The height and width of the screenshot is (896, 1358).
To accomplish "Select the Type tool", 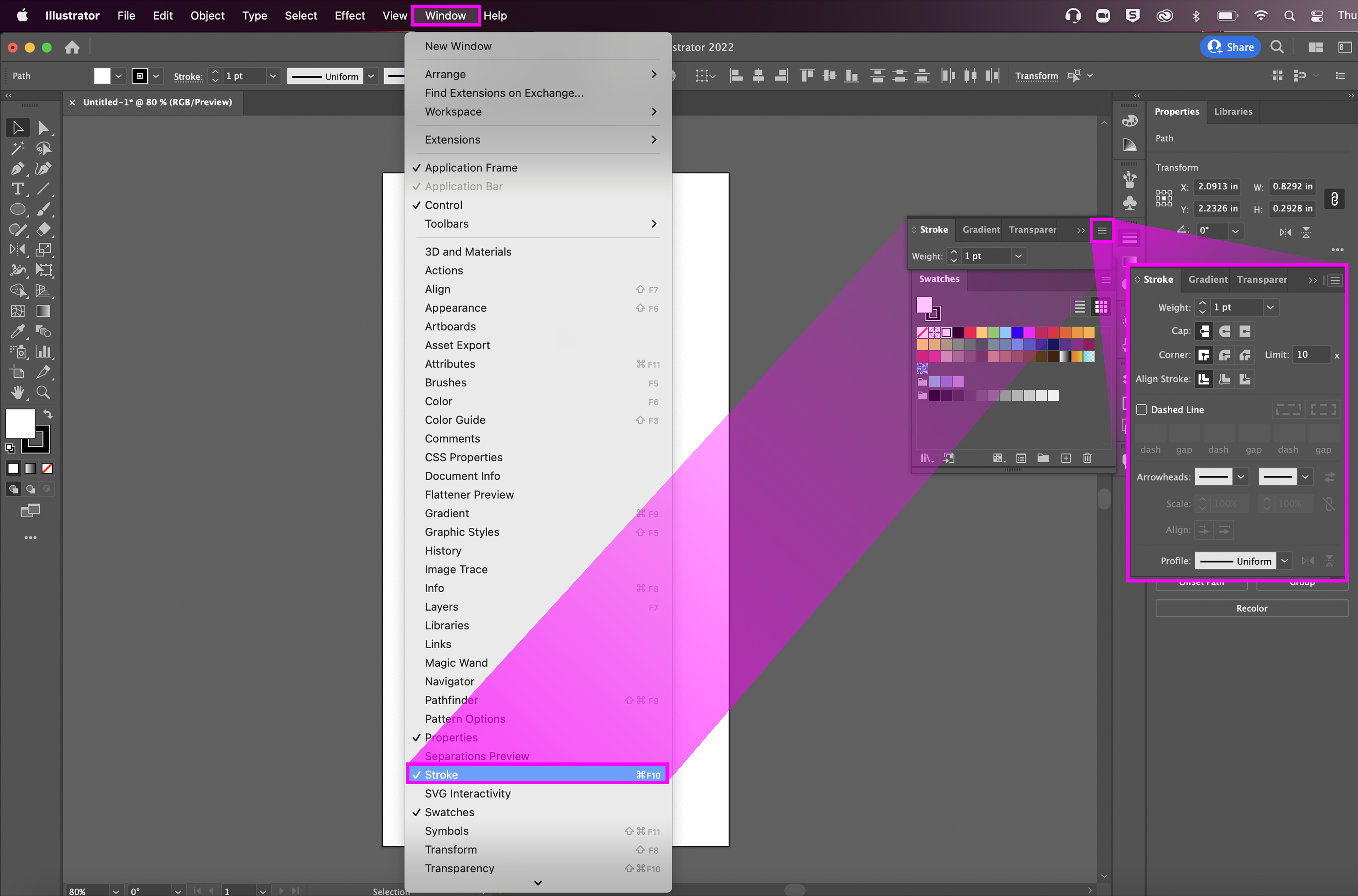I will pyautogui.click(x=17, y=189).
